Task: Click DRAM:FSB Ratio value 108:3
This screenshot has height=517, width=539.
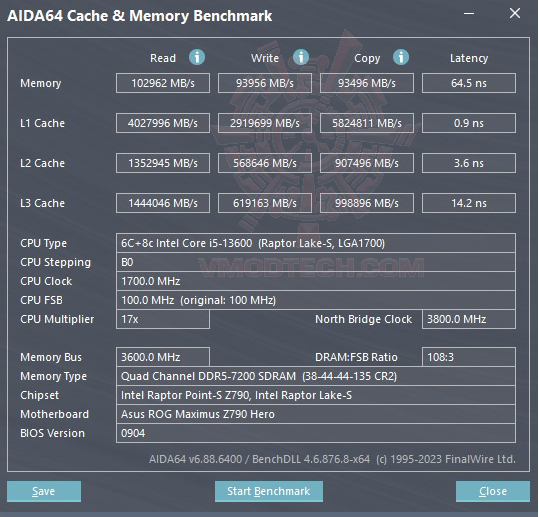Action: pos(469,357)
